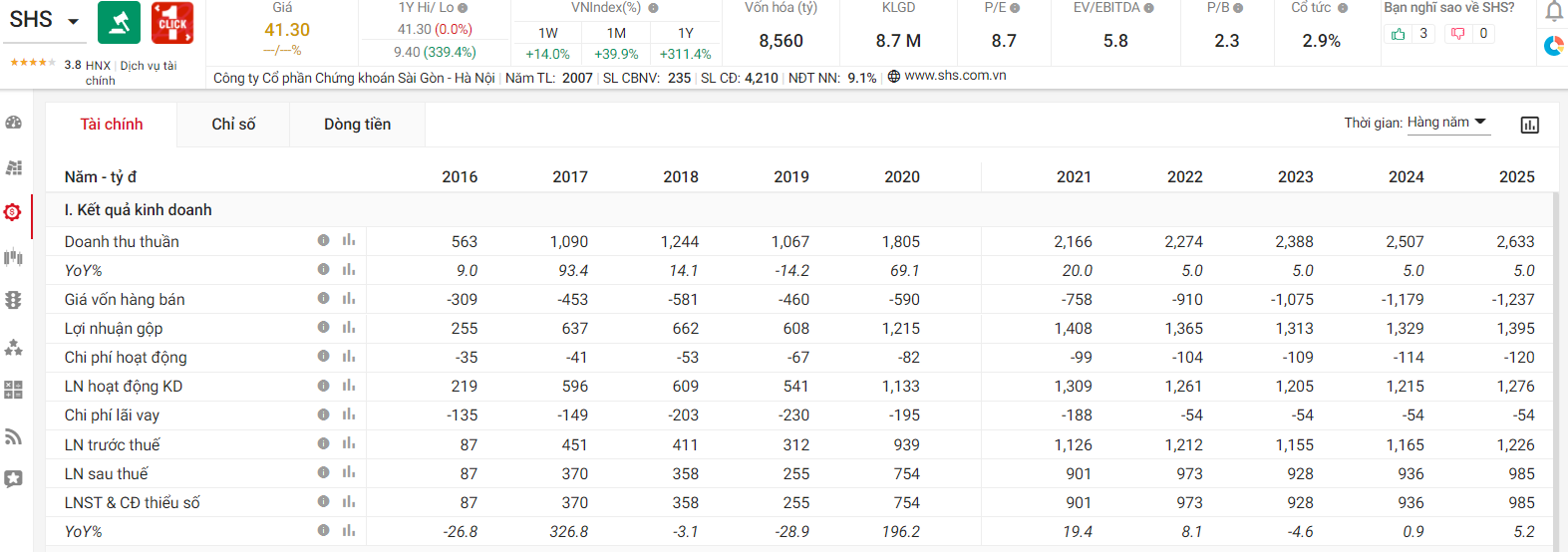This screenshot has height=552, width=1568.
Task: Click the pie chart icon below the bell
Action: pos(1553,46)
